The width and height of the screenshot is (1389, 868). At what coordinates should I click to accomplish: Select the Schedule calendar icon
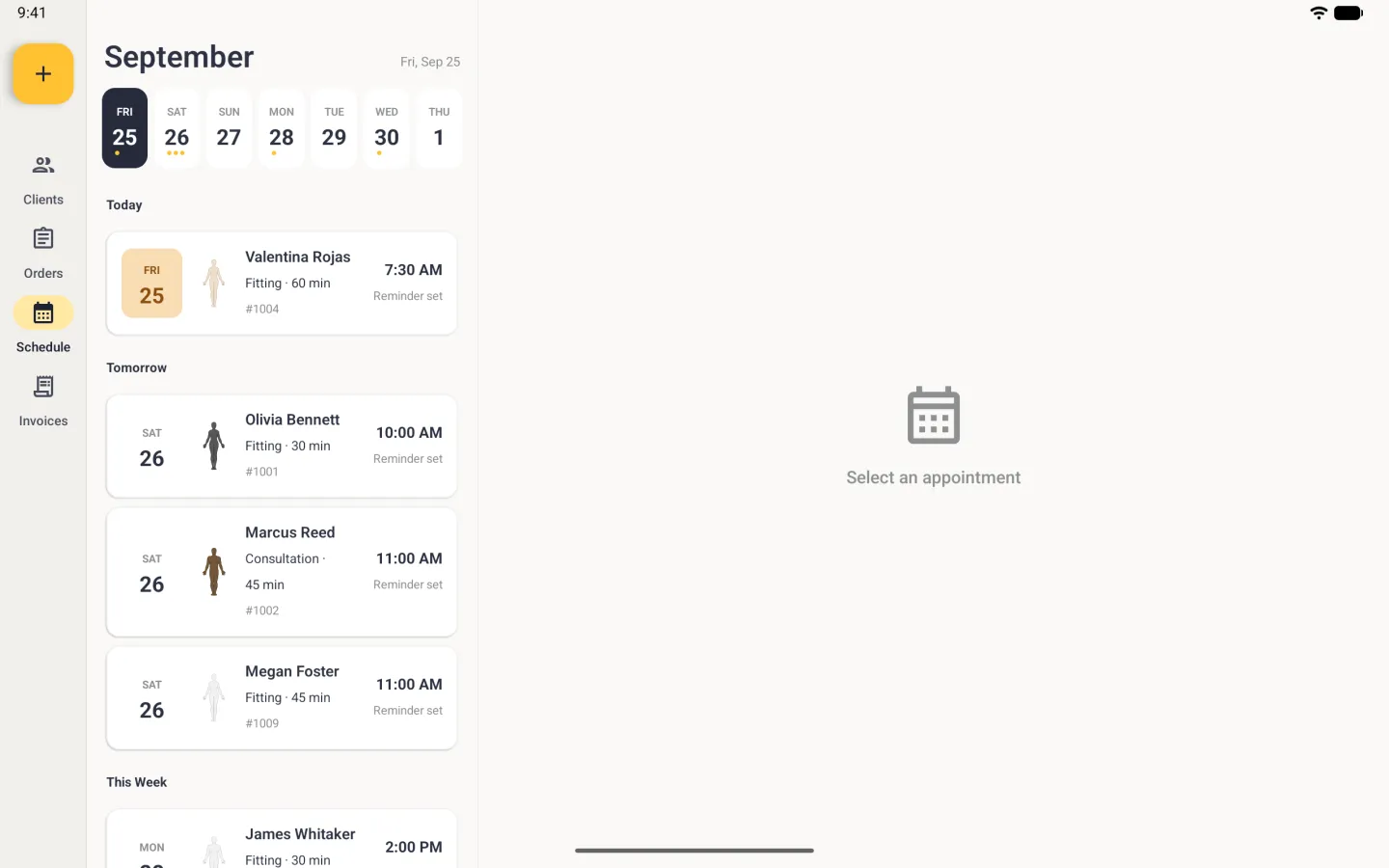tap(43, 312)
